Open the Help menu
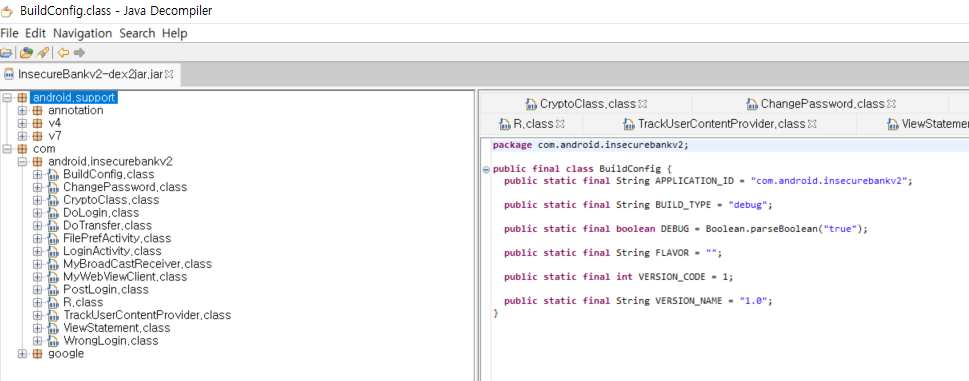This screenshot has width=969, height=381. [174, 33]
